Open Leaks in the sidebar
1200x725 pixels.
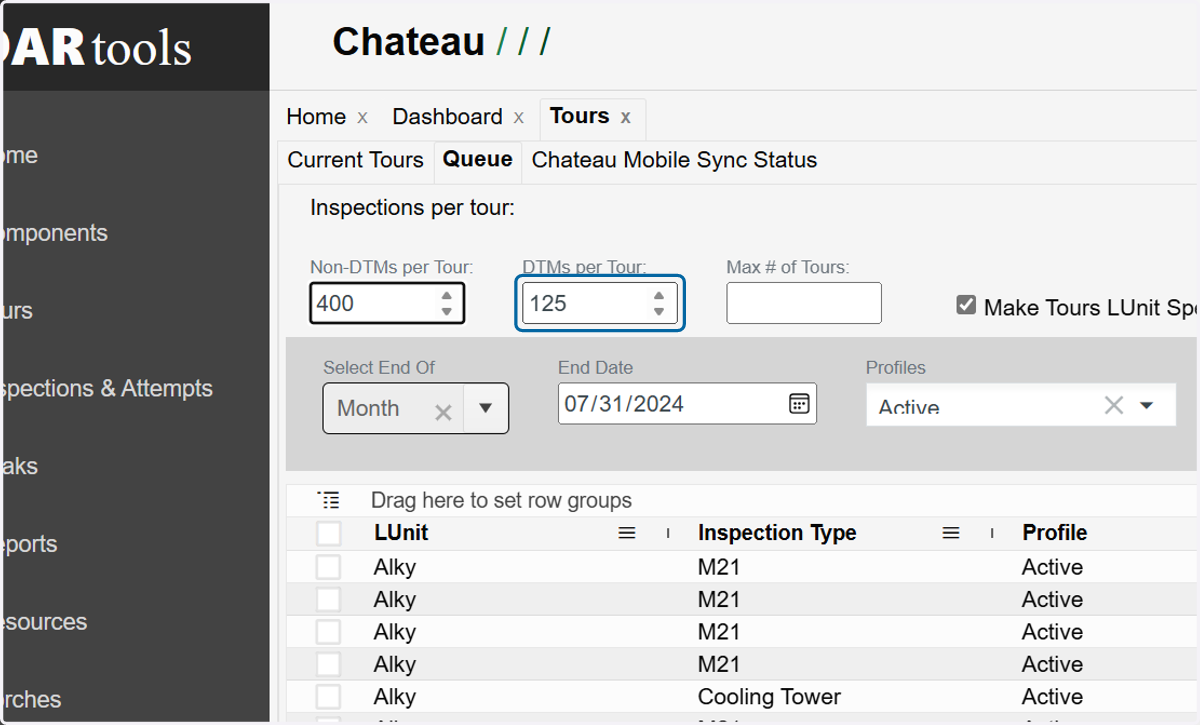(x=22, y=466)
